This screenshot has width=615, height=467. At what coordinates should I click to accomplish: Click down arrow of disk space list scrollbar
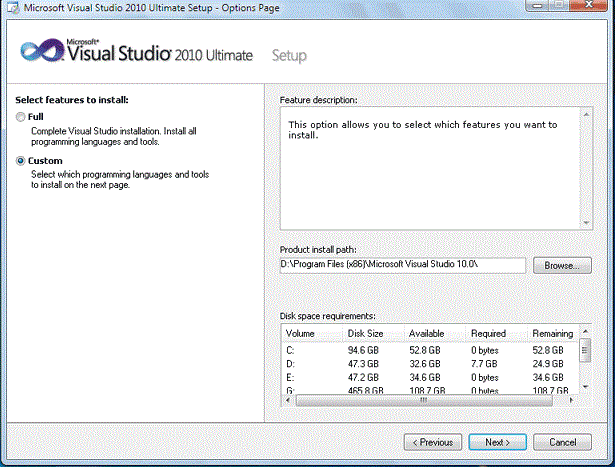click(x=585, y=387)
